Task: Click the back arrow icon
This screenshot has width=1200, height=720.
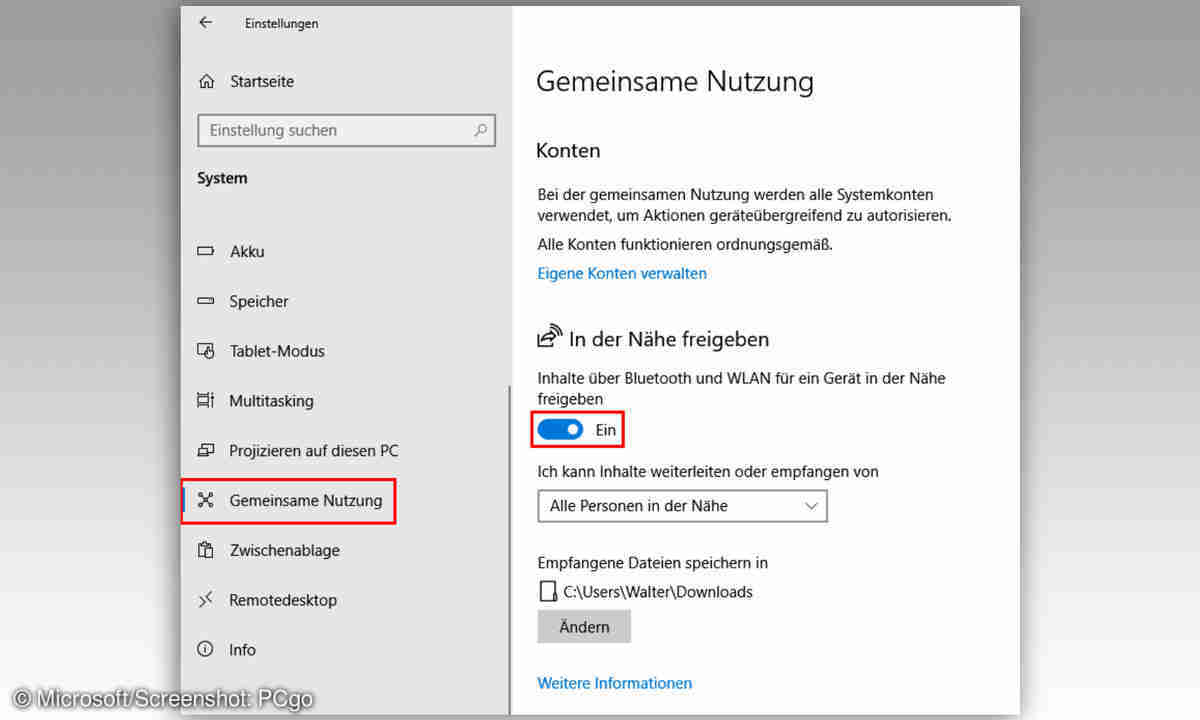Action: coord(206,22)
